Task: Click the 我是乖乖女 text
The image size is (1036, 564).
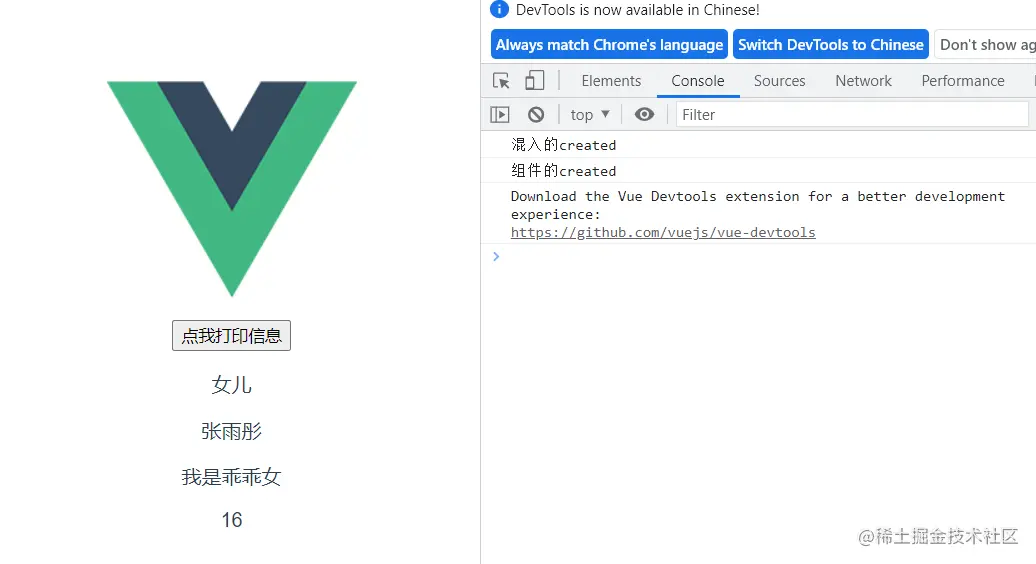Action: (x=231, y=477)
